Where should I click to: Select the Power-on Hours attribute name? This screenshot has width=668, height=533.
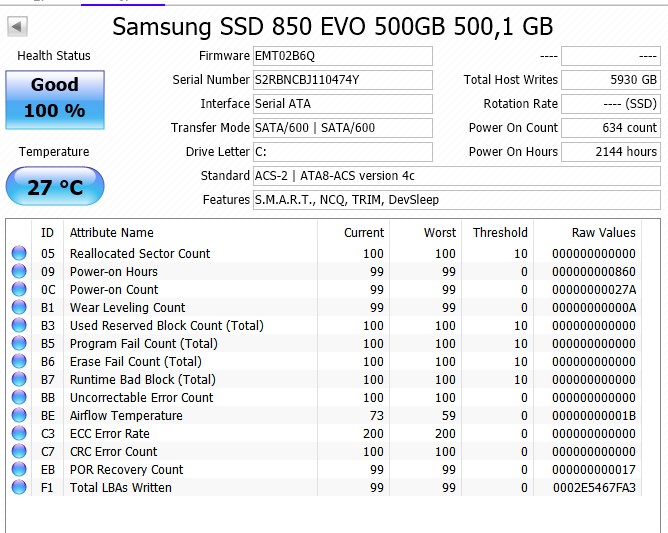(113, 271)
